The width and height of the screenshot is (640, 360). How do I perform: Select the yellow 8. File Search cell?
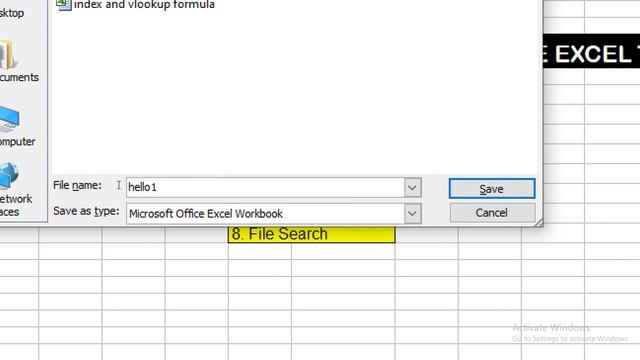click(311, 234)
